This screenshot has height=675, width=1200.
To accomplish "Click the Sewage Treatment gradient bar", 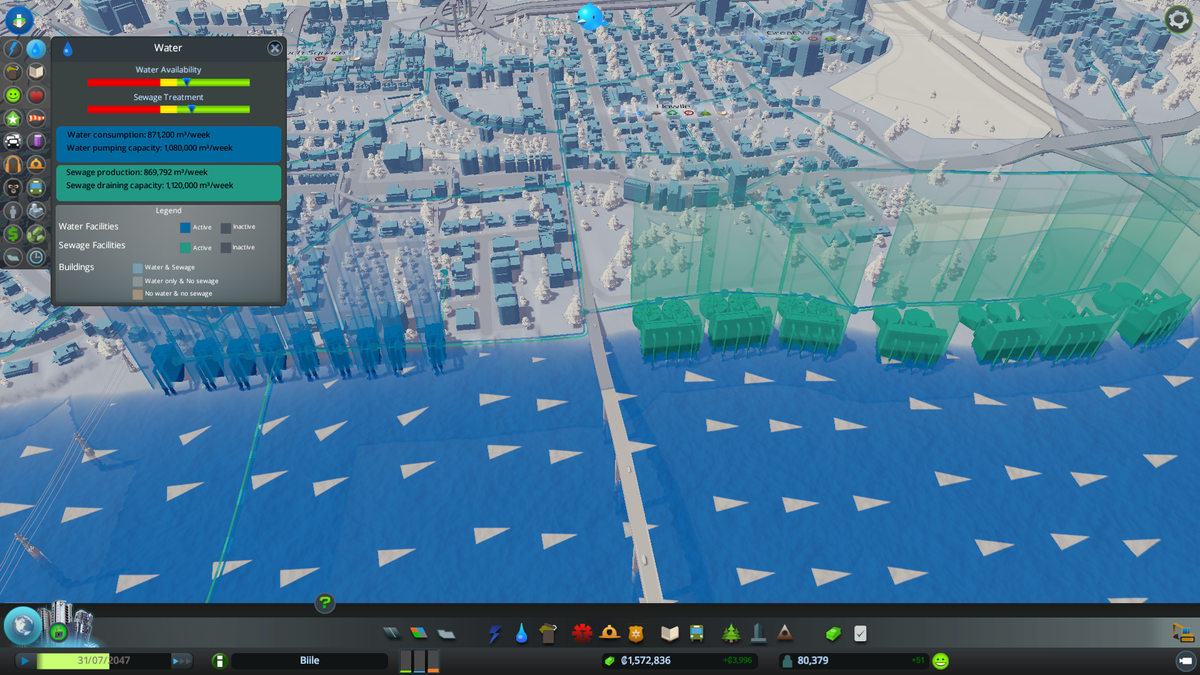I will click(169, 109).
